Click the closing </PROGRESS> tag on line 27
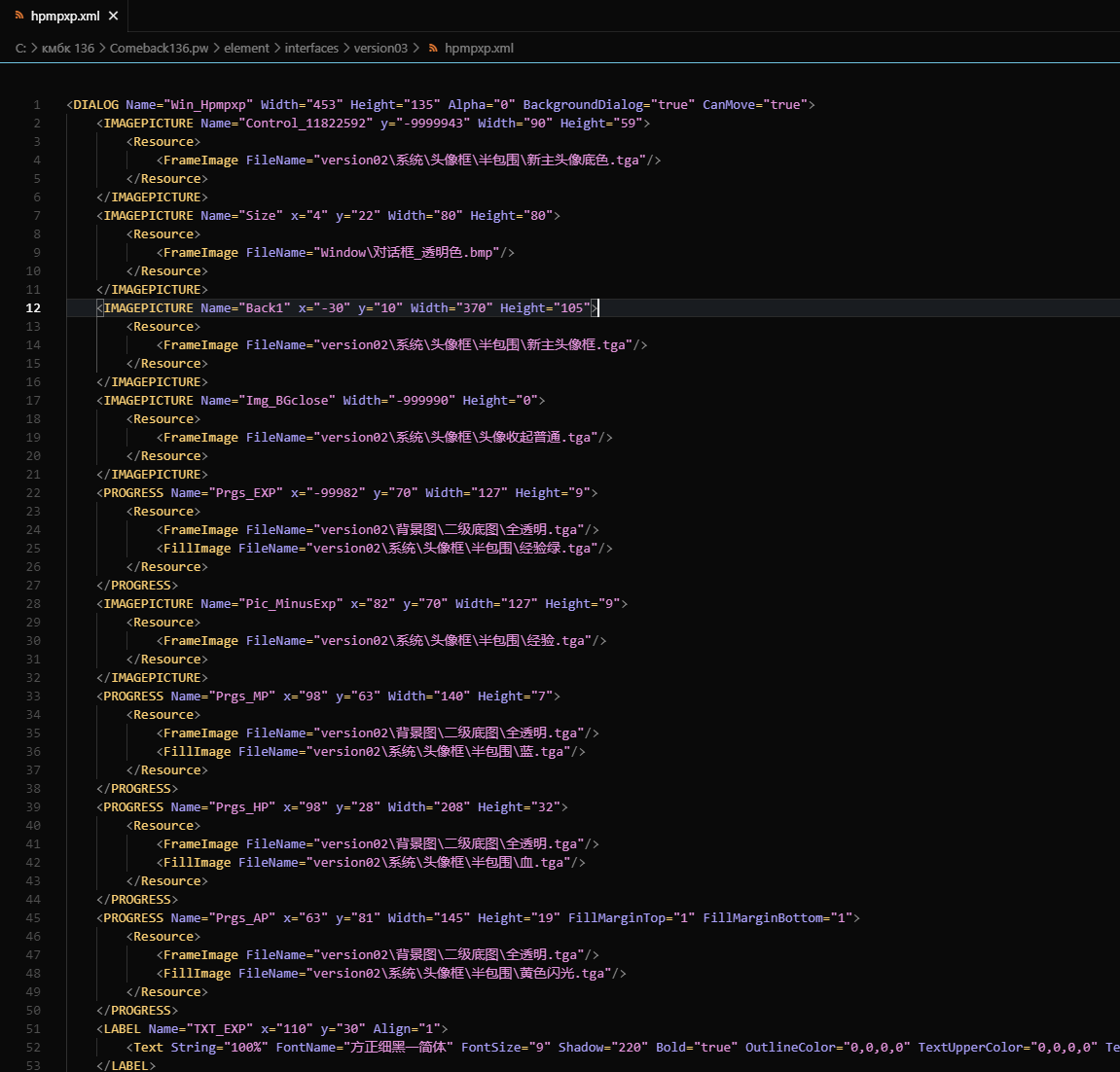1120x1072 pixels. [137, 585]
